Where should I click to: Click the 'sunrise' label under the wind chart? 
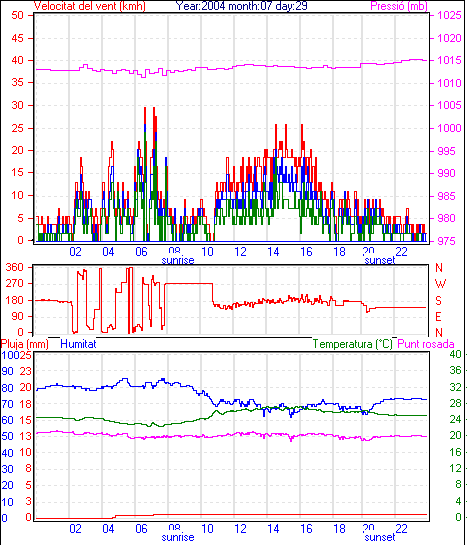point(178,260)
